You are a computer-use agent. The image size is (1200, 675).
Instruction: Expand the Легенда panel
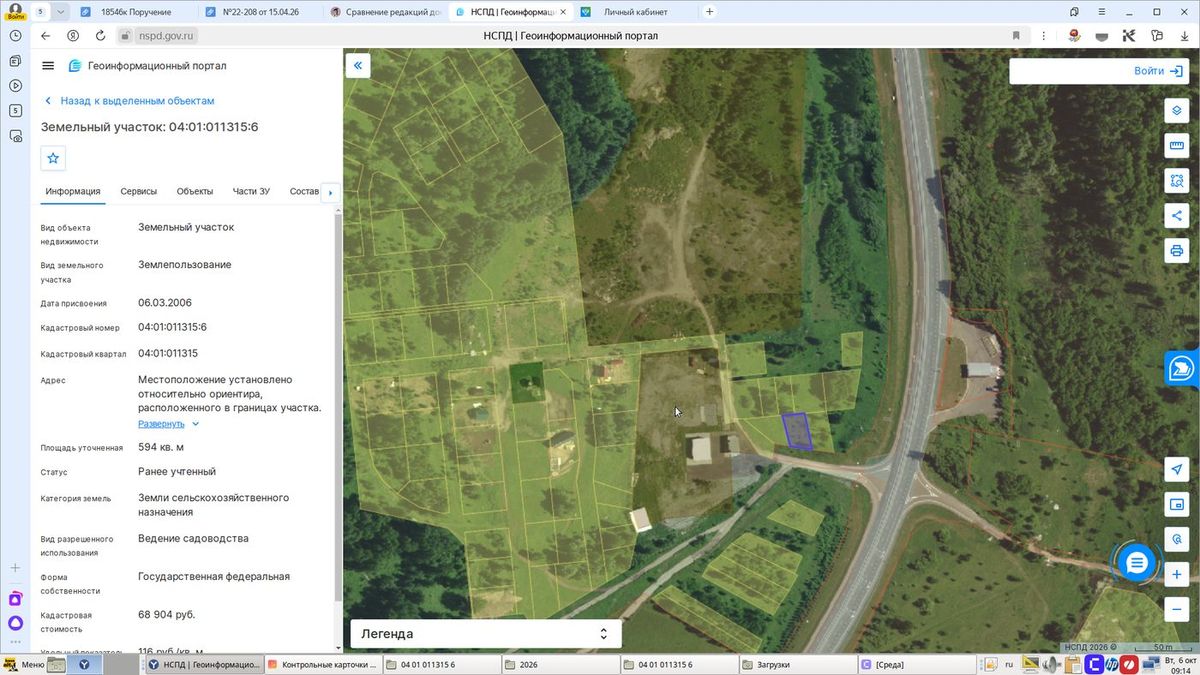[x=486, y=634]
